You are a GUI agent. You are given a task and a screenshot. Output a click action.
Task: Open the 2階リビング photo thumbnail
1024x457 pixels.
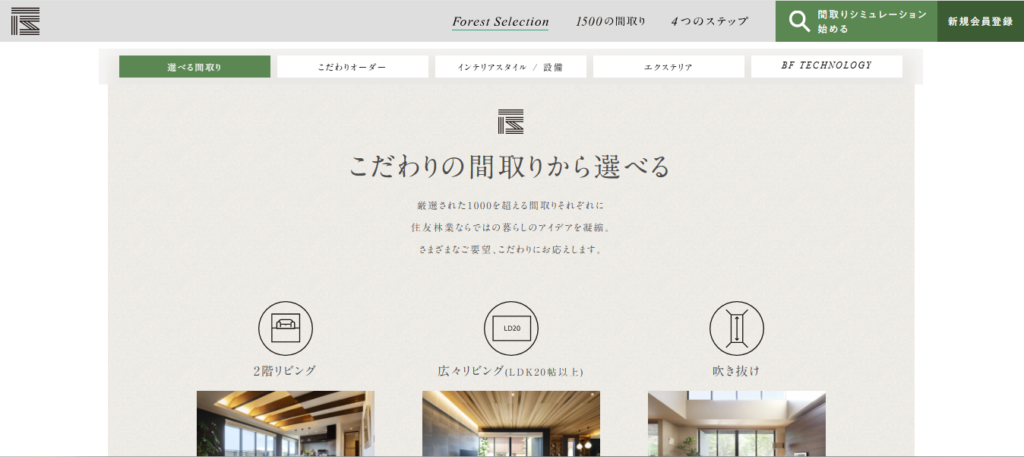tap(285, 424)
